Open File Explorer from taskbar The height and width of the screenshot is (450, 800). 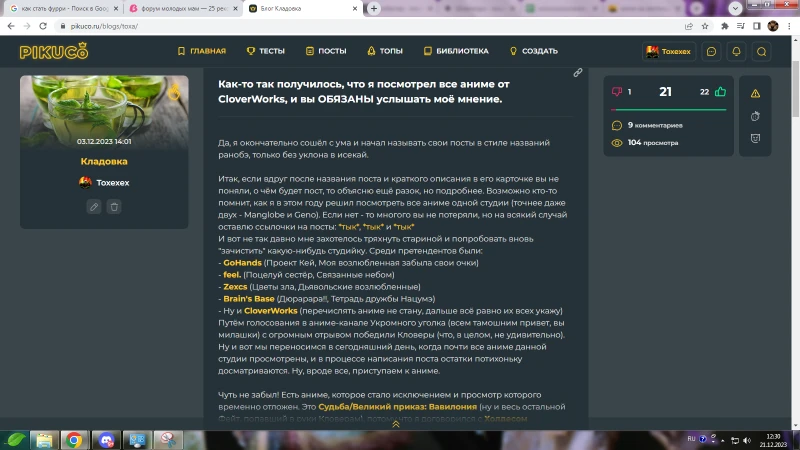44,440
